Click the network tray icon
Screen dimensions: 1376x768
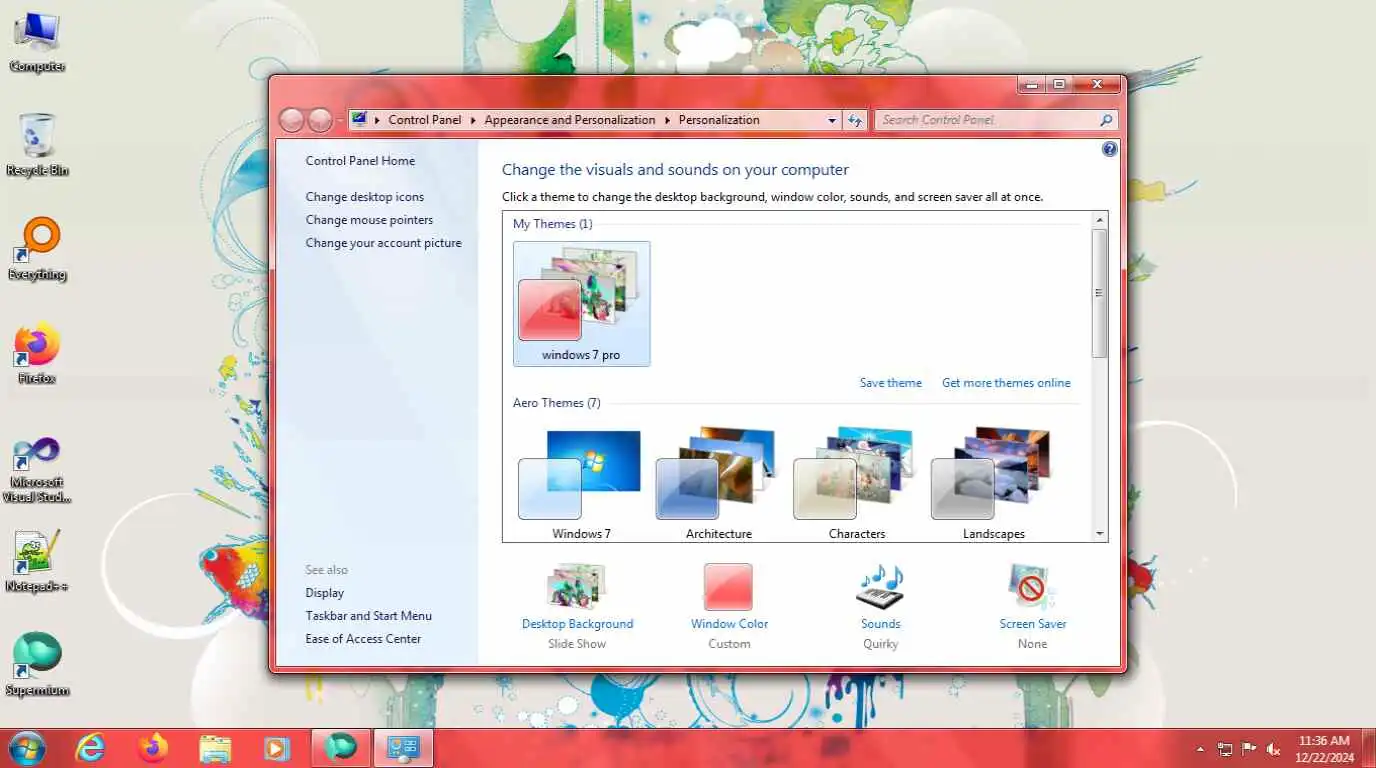pos(1224,749)
